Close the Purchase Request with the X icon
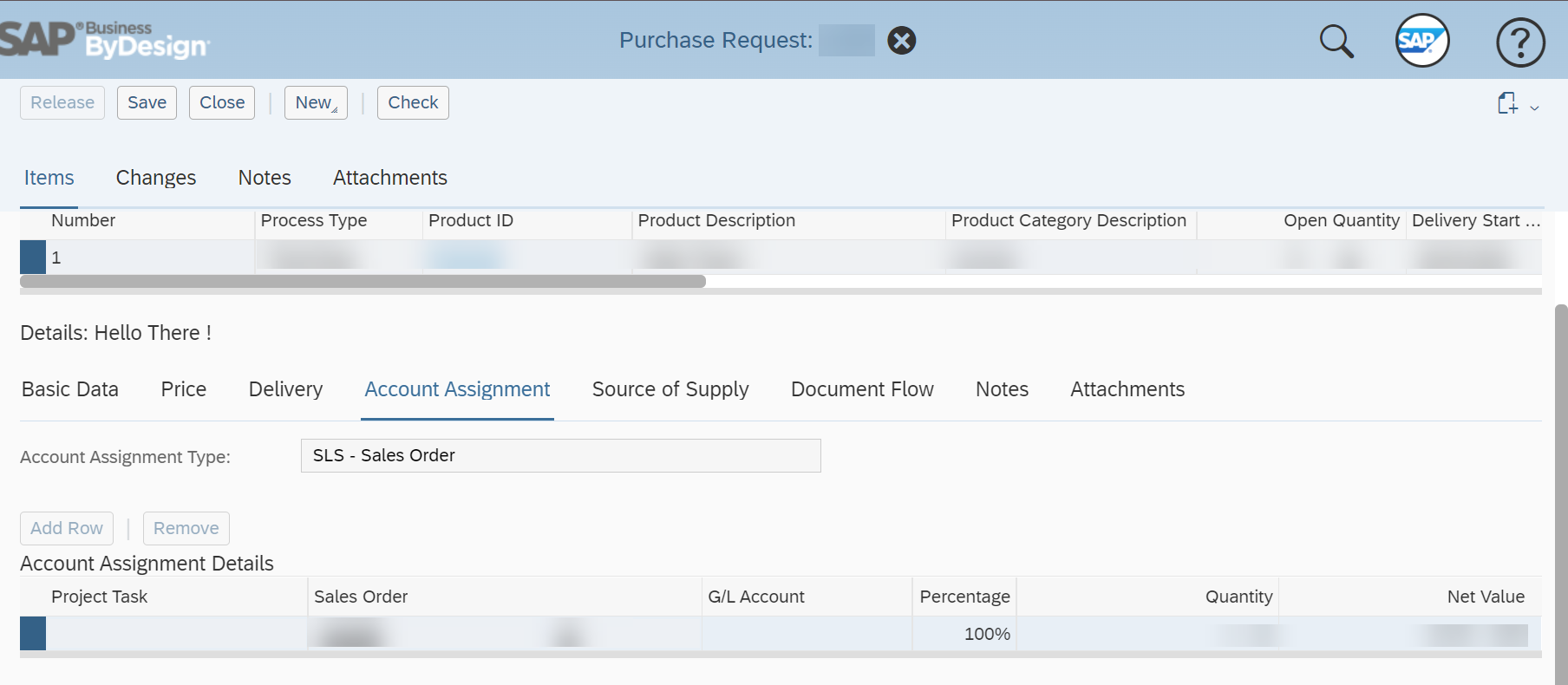The width and height of the screenshot is (1568, 685). [902, 41]
